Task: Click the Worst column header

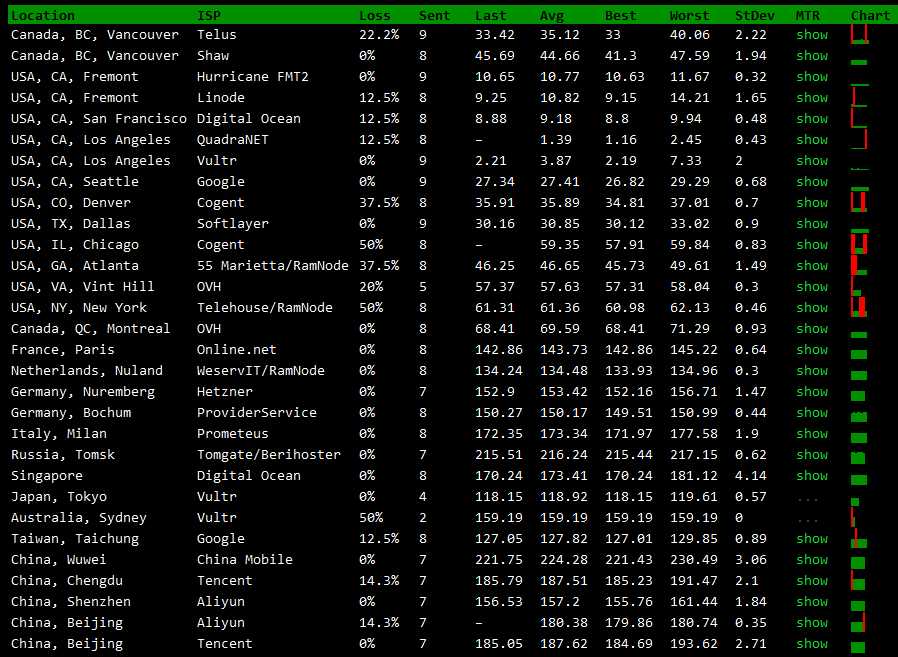Action: coord(690,15)
